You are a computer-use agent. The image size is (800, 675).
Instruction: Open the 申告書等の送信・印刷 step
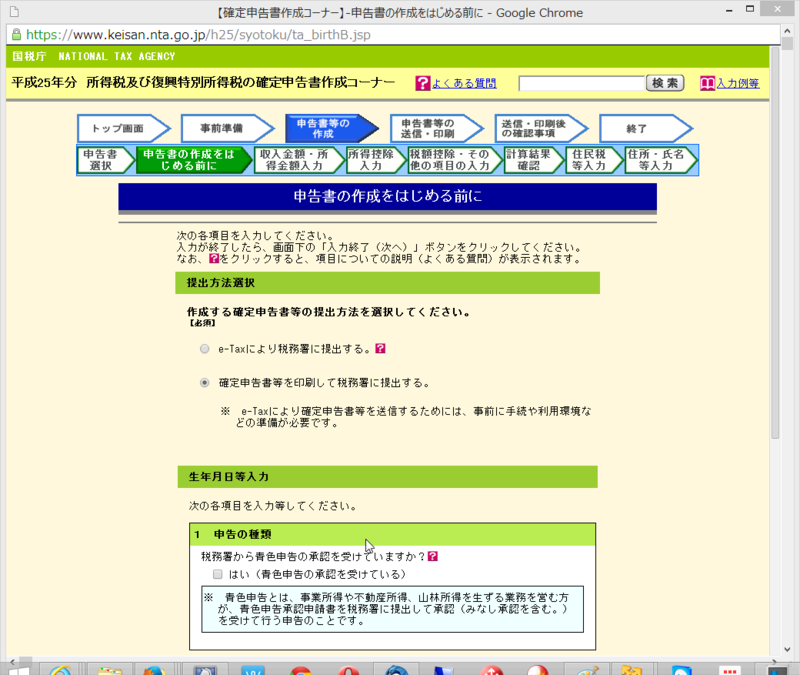436,129
